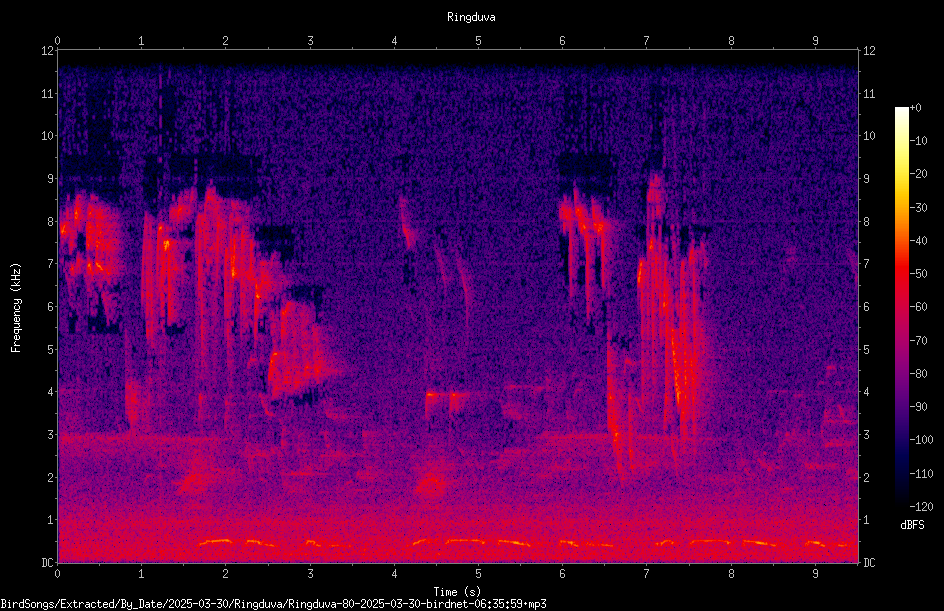This screenshot has height=611, width=944.
Task: Click "7" second tick on top time axis
Action: [x=647, y=41]
